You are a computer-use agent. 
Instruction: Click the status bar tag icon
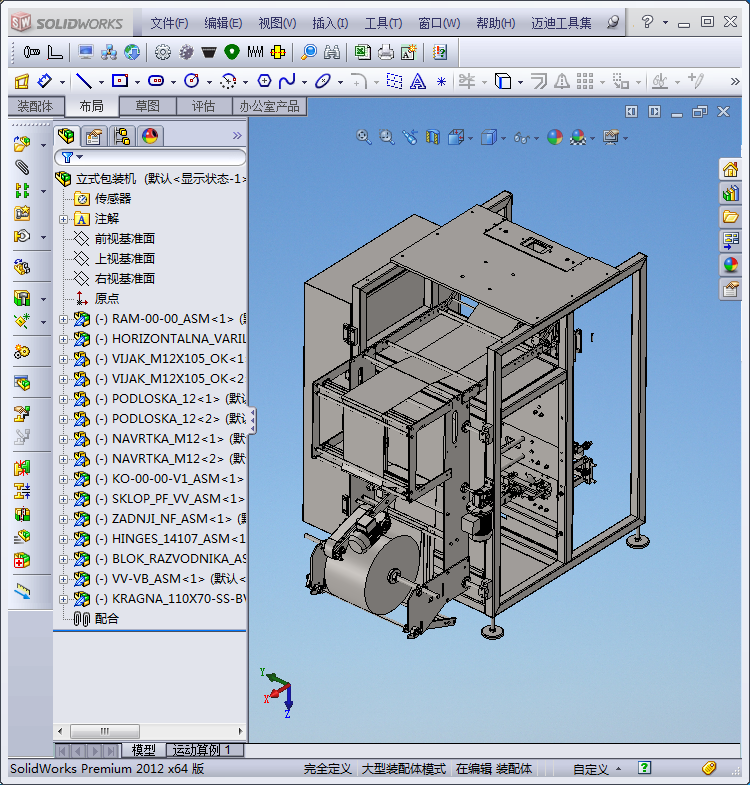tap(709, 767)
